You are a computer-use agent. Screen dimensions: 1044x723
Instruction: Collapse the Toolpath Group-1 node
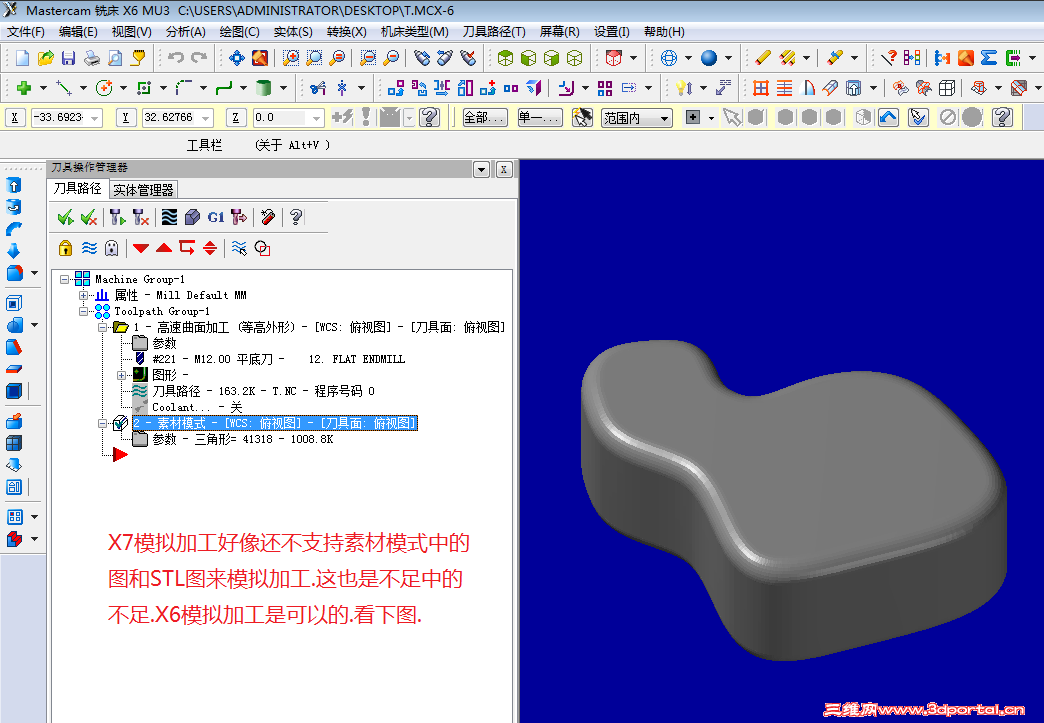tap(83, 311)
